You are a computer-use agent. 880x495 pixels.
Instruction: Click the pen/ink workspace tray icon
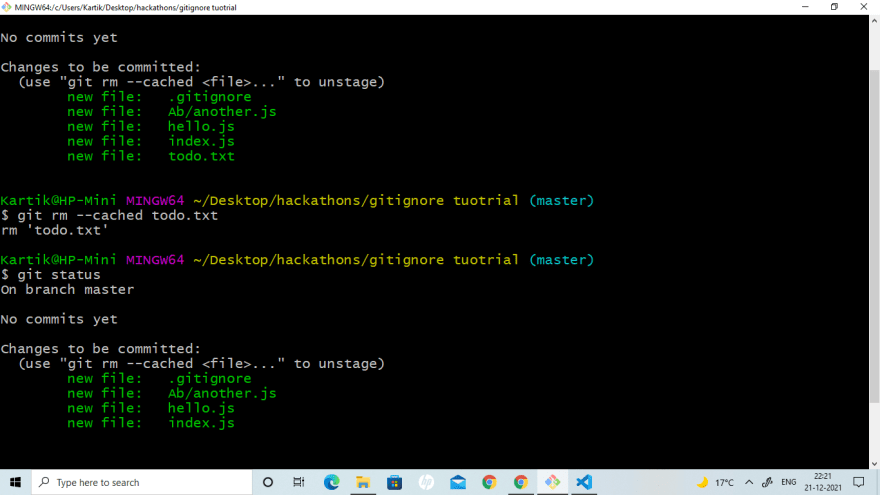767,482
